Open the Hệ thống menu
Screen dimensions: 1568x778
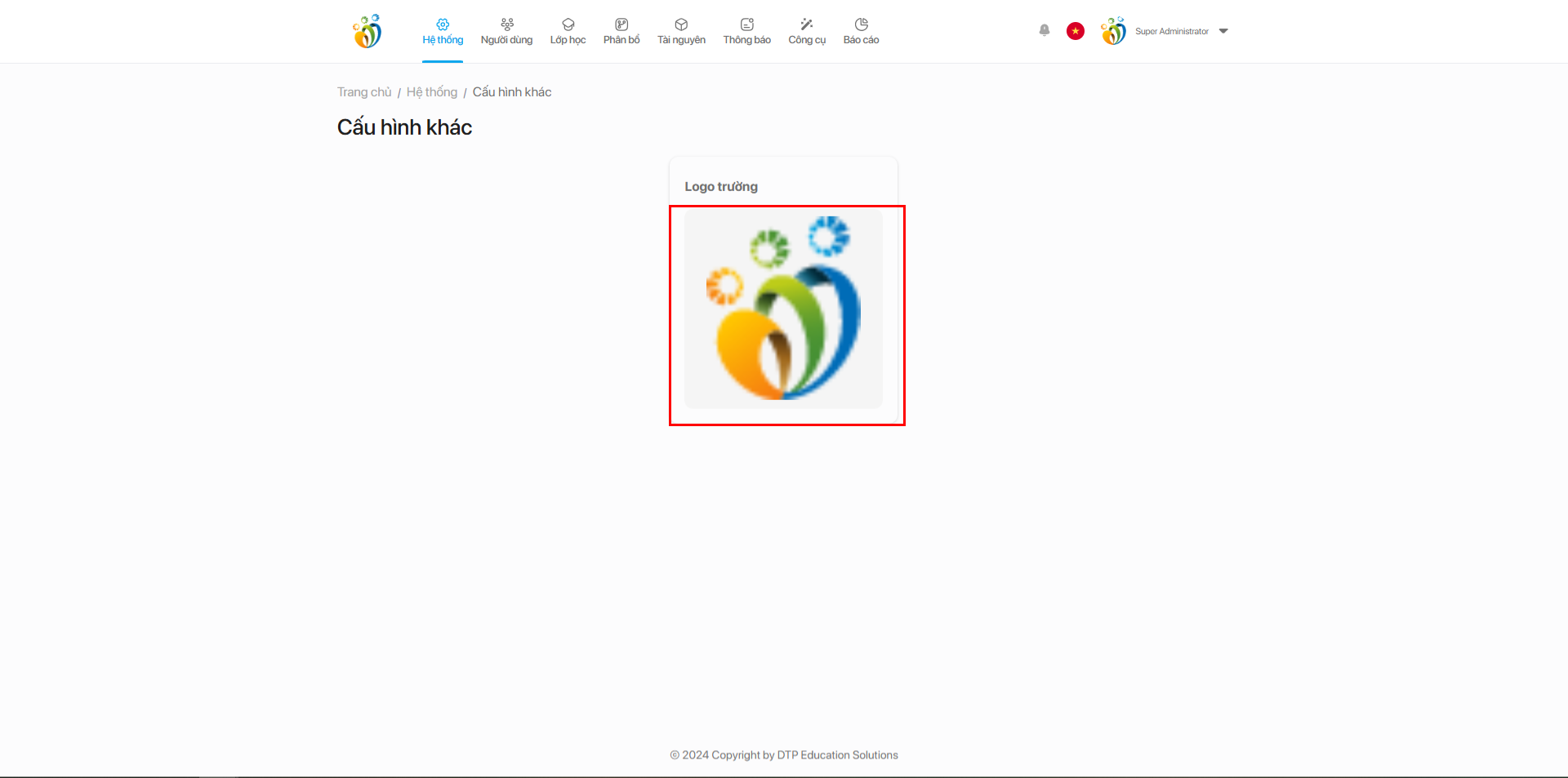point(443,32)
